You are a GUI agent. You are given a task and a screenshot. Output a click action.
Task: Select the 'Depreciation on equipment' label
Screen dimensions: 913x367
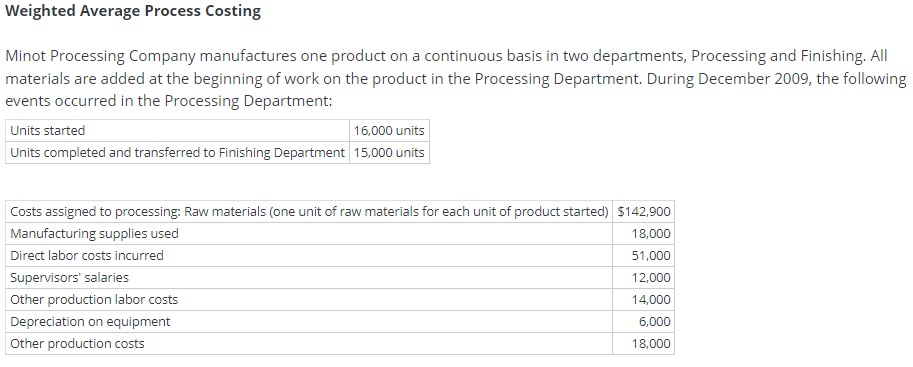tap(90, 322)
